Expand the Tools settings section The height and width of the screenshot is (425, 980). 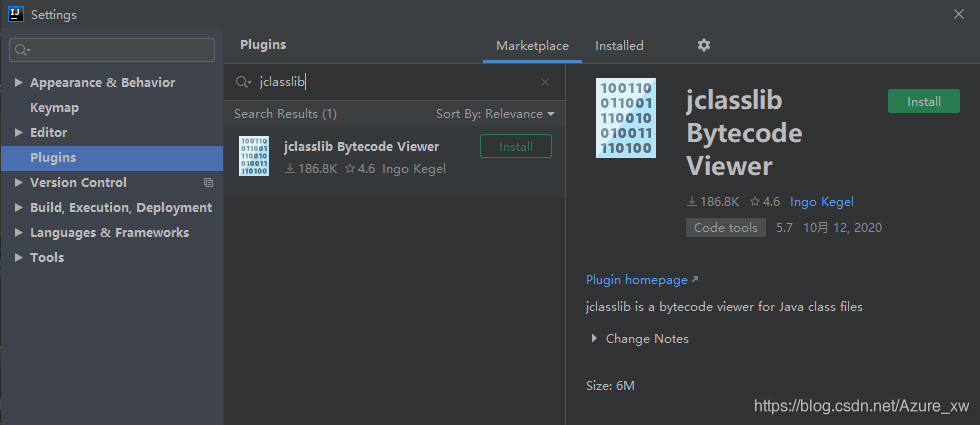coord(19,258)
